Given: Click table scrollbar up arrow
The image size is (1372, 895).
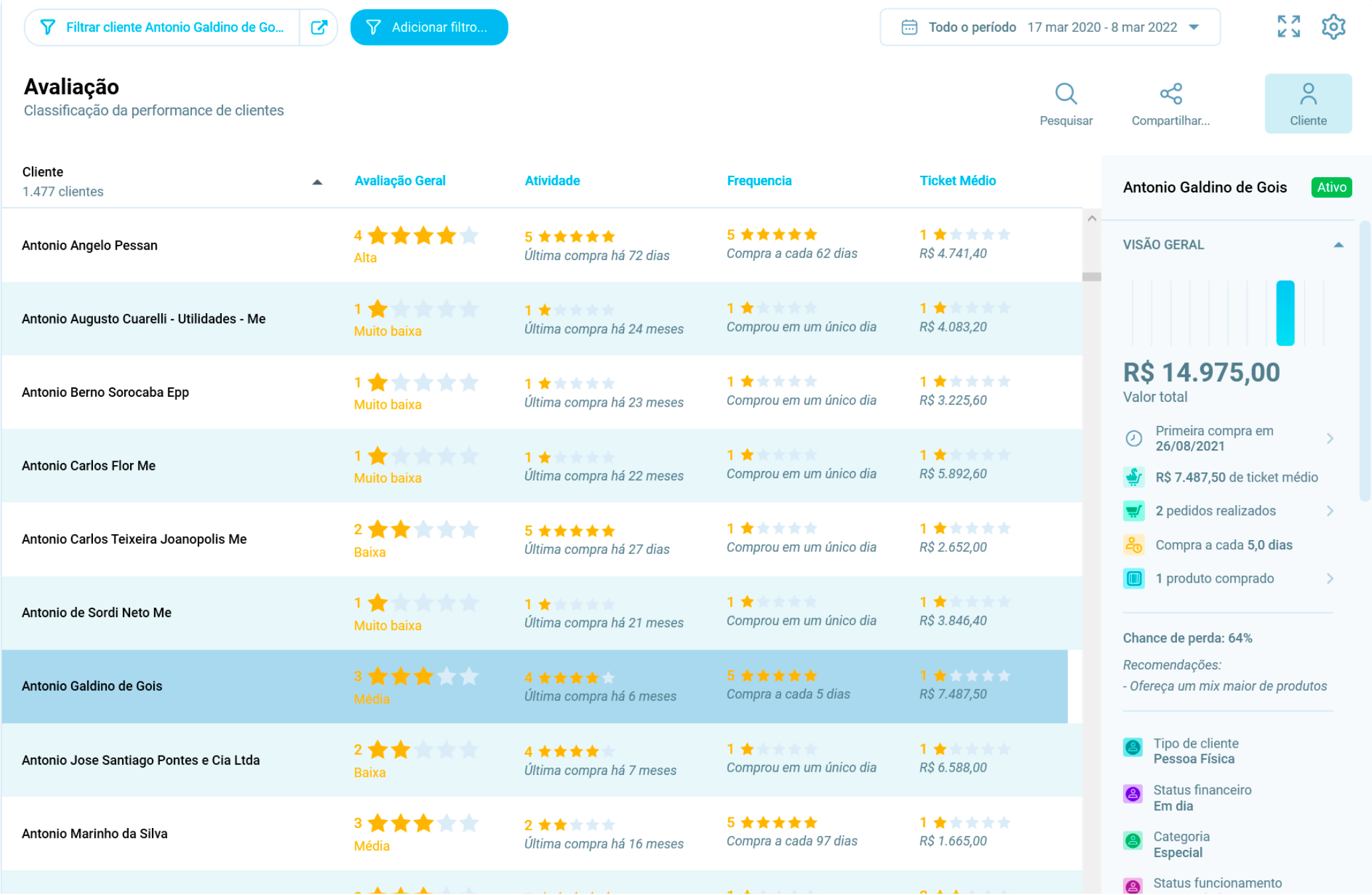Looking at the screenshot, I should 1092,218.
